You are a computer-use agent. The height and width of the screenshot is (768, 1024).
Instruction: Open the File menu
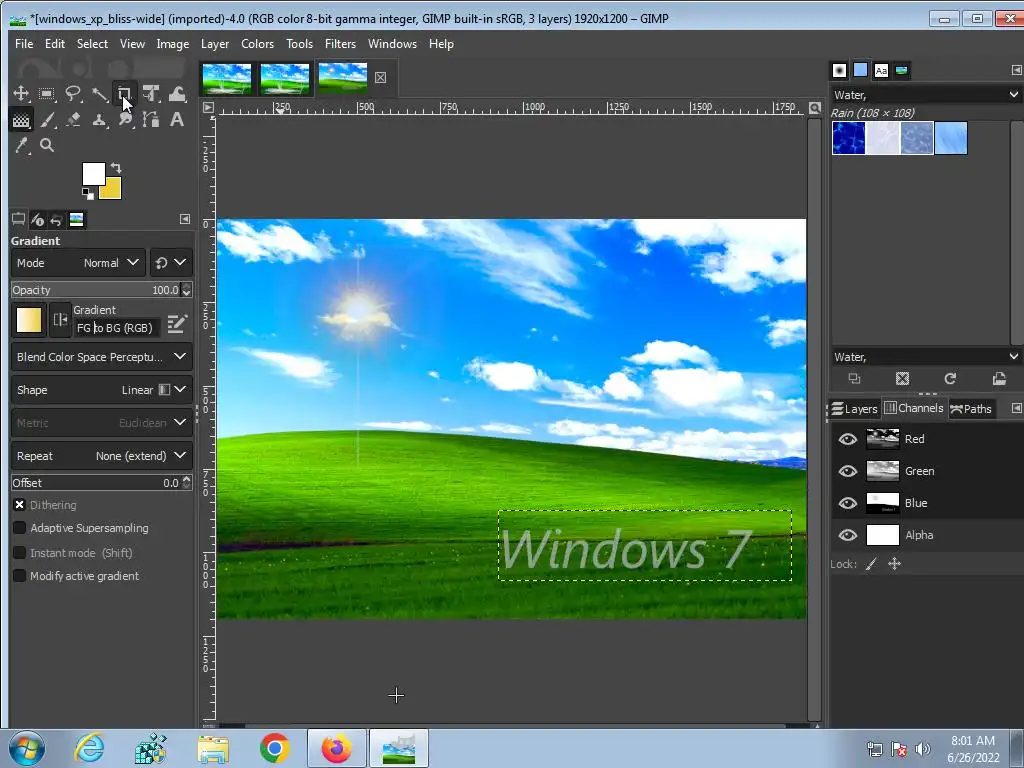(x=24, y=44)
